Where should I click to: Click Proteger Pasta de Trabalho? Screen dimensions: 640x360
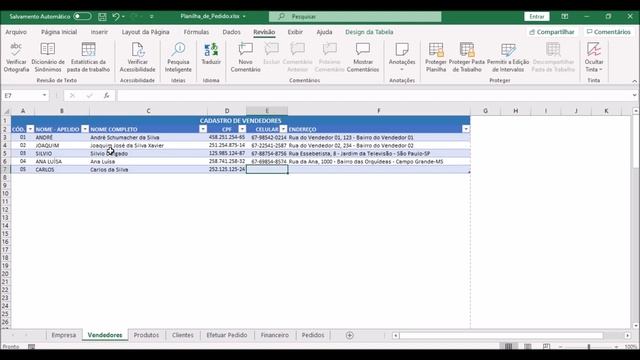[467, 57]
